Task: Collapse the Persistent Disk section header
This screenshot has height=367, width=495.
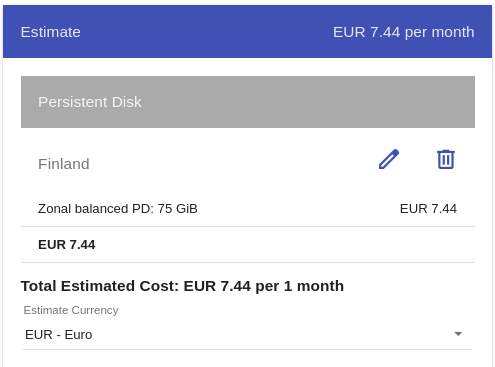Action: (248, 102)
